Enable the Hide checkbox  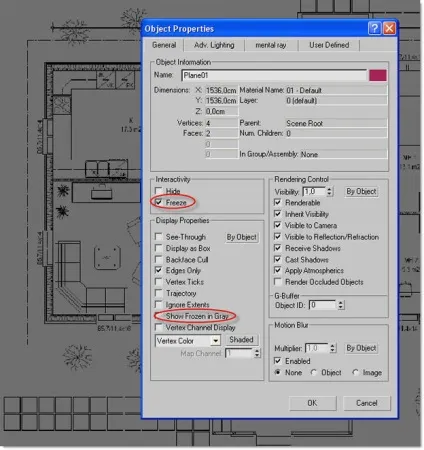coord(159,191)
